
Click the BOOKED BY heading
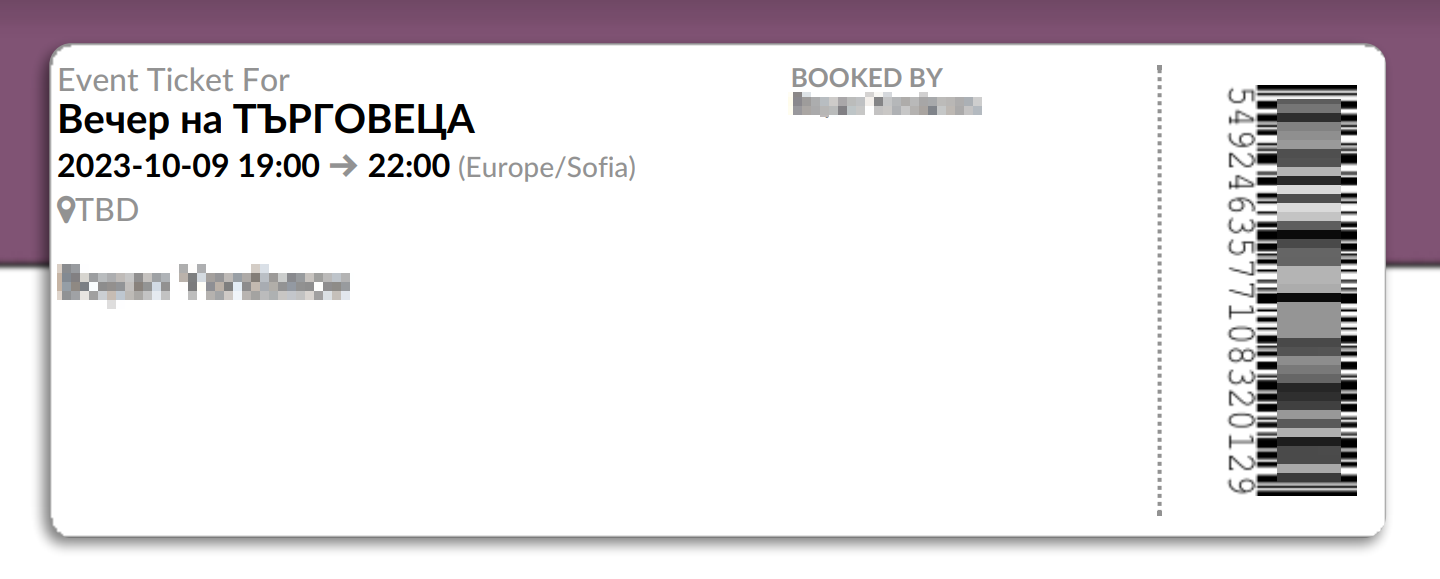pos(866,77)
